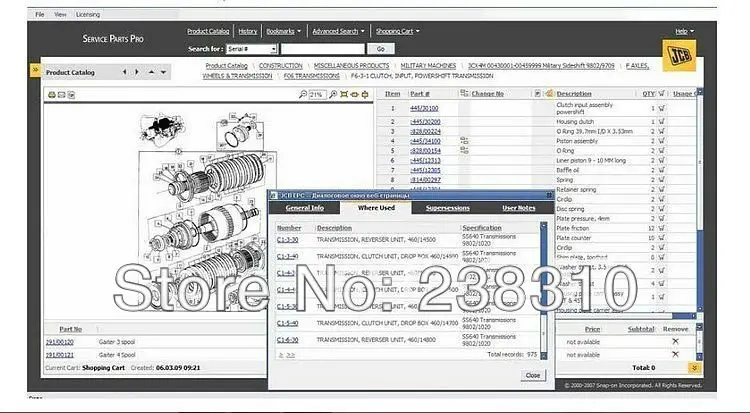Zoom out with the magnifier left of 21%
Screen dimensions: 750x413
point(302,94)
